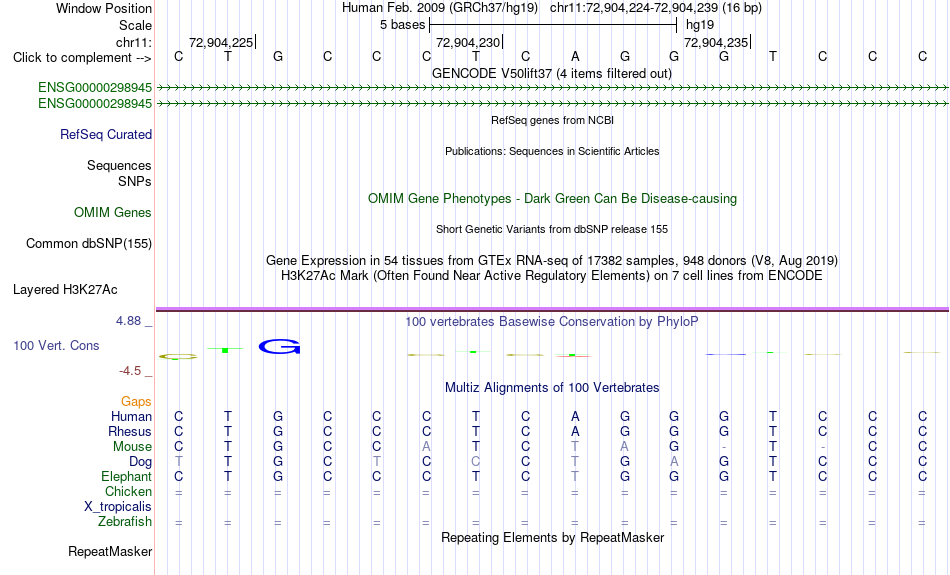Open the RepeatMasker track label

[x=110, y=551]
